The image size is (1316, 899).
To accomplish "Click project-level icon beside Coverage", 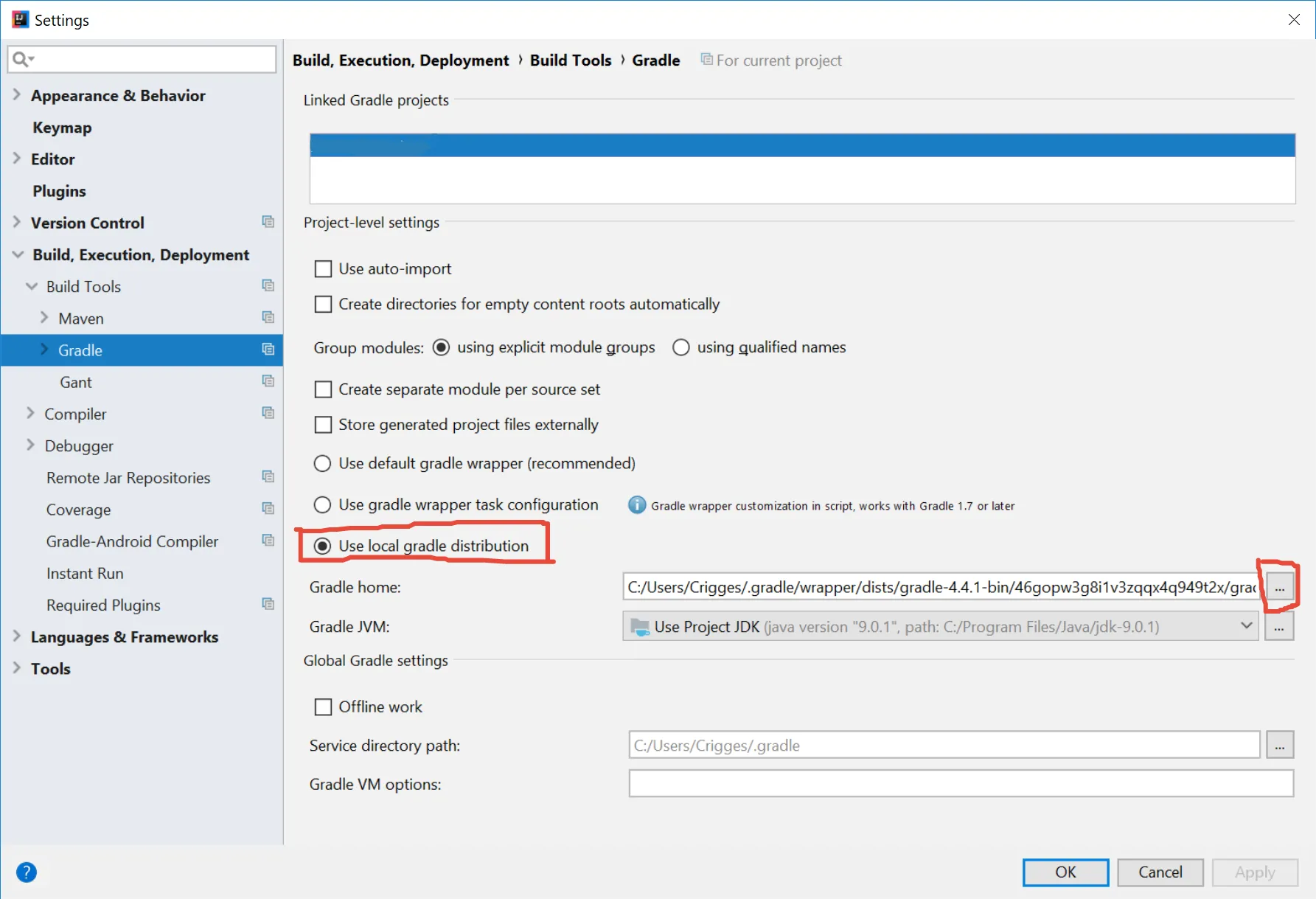I will point(268,509).
